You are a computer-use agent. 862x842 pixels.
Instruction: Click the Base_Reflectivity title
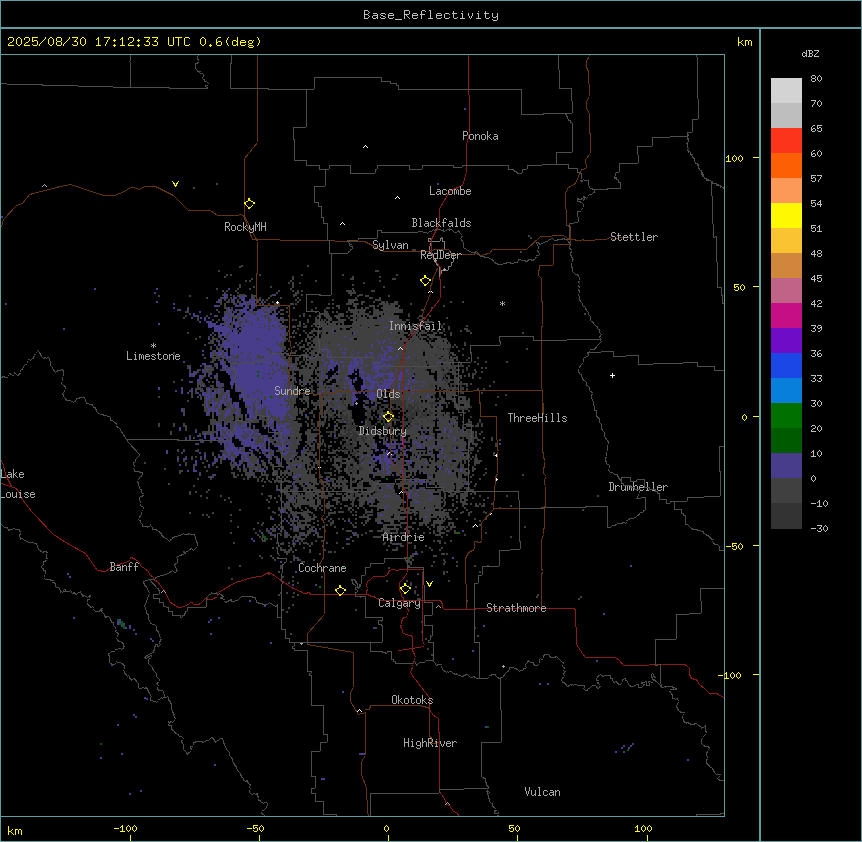point(431,15)
